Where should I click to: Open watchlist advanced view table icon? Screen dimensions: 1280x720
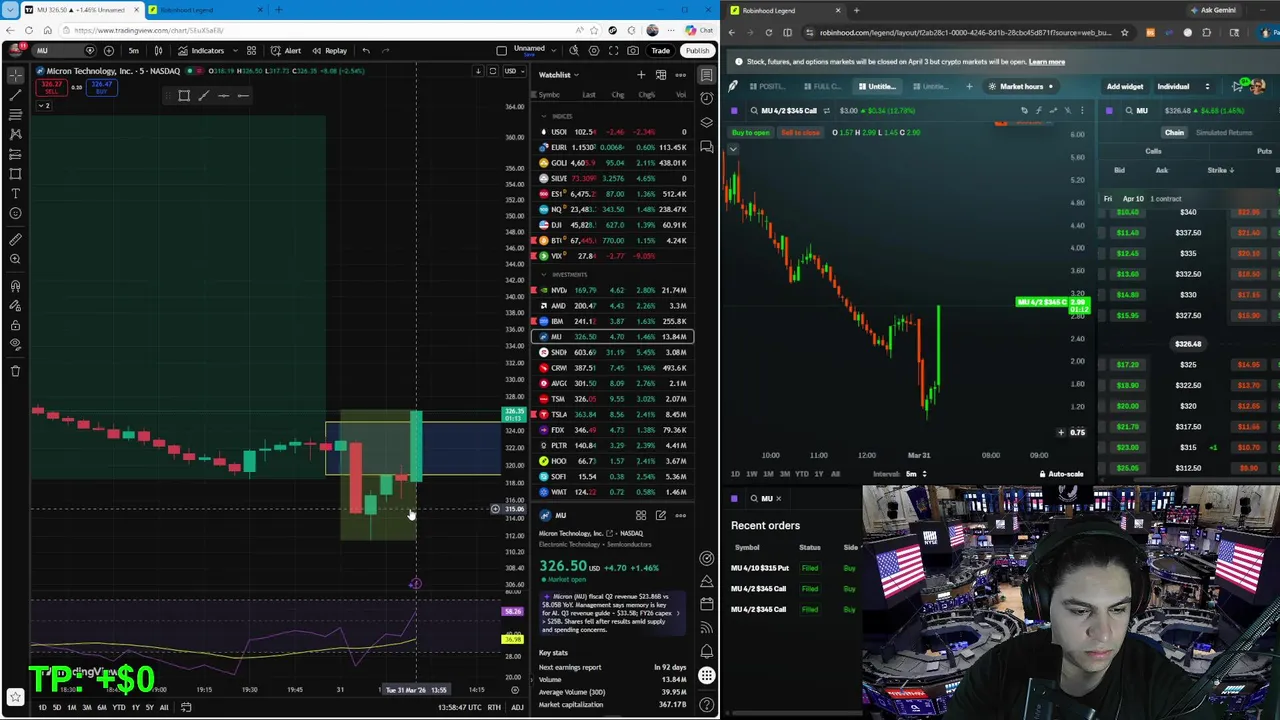[661, 75]
